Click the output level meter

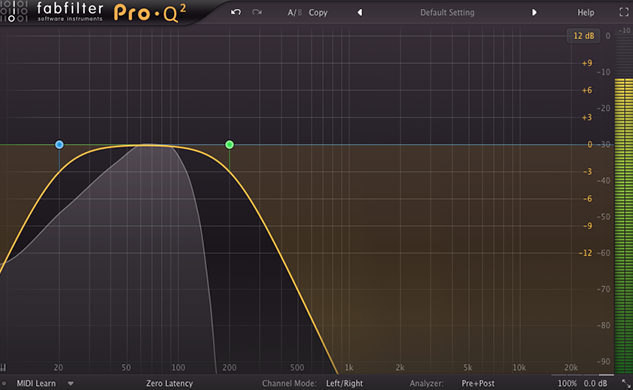623,226
